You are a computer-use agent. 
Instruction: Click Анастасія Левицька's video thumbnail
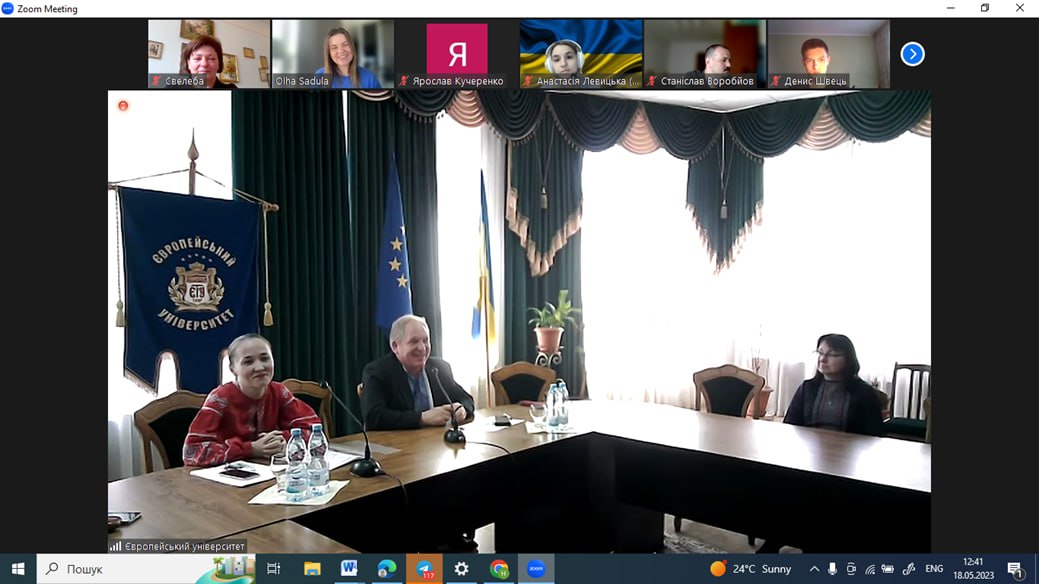pos(581,54)
